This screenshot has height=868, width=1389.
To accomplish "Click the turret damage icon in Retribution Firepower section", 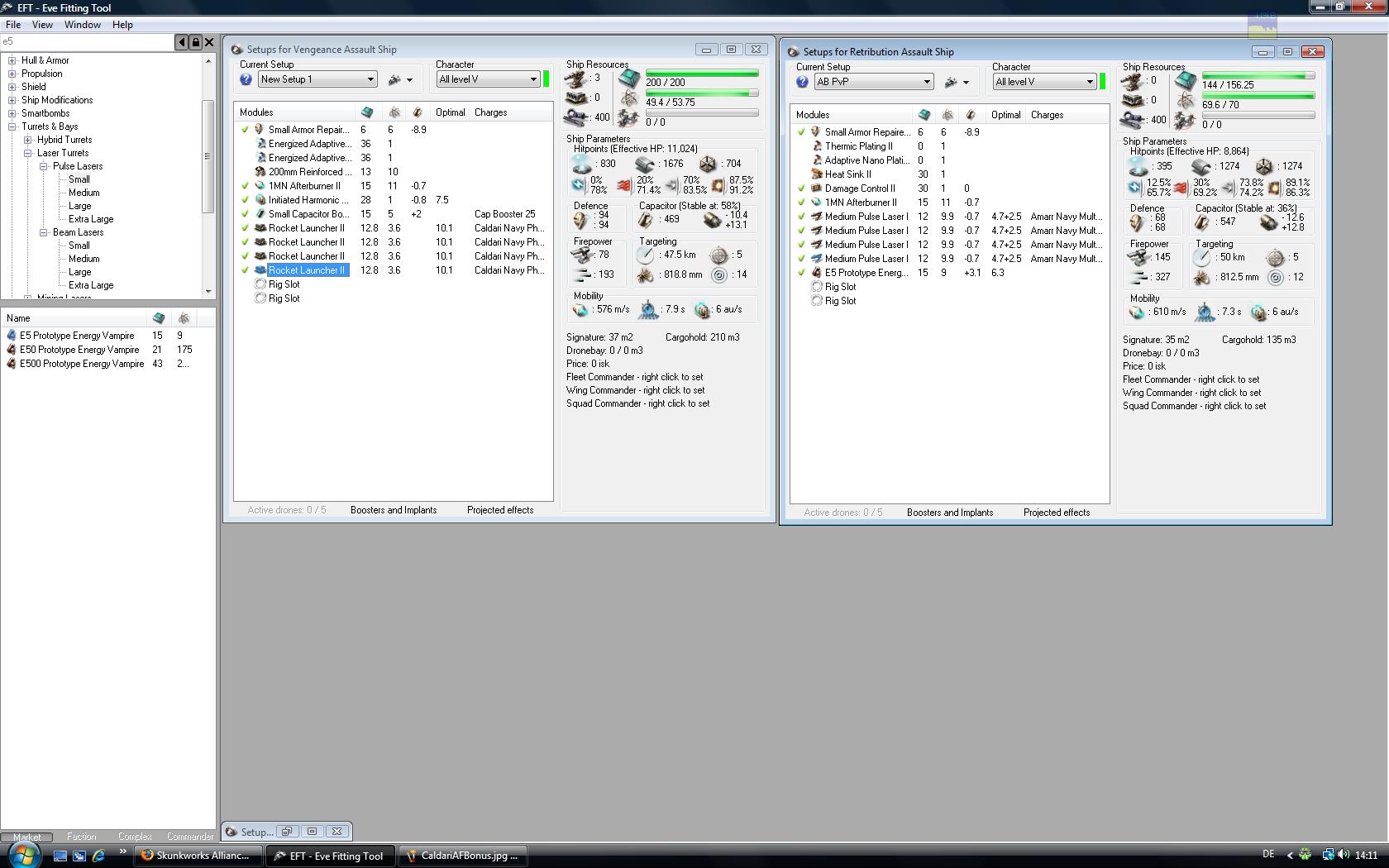I will click(x=1139, y=258).
